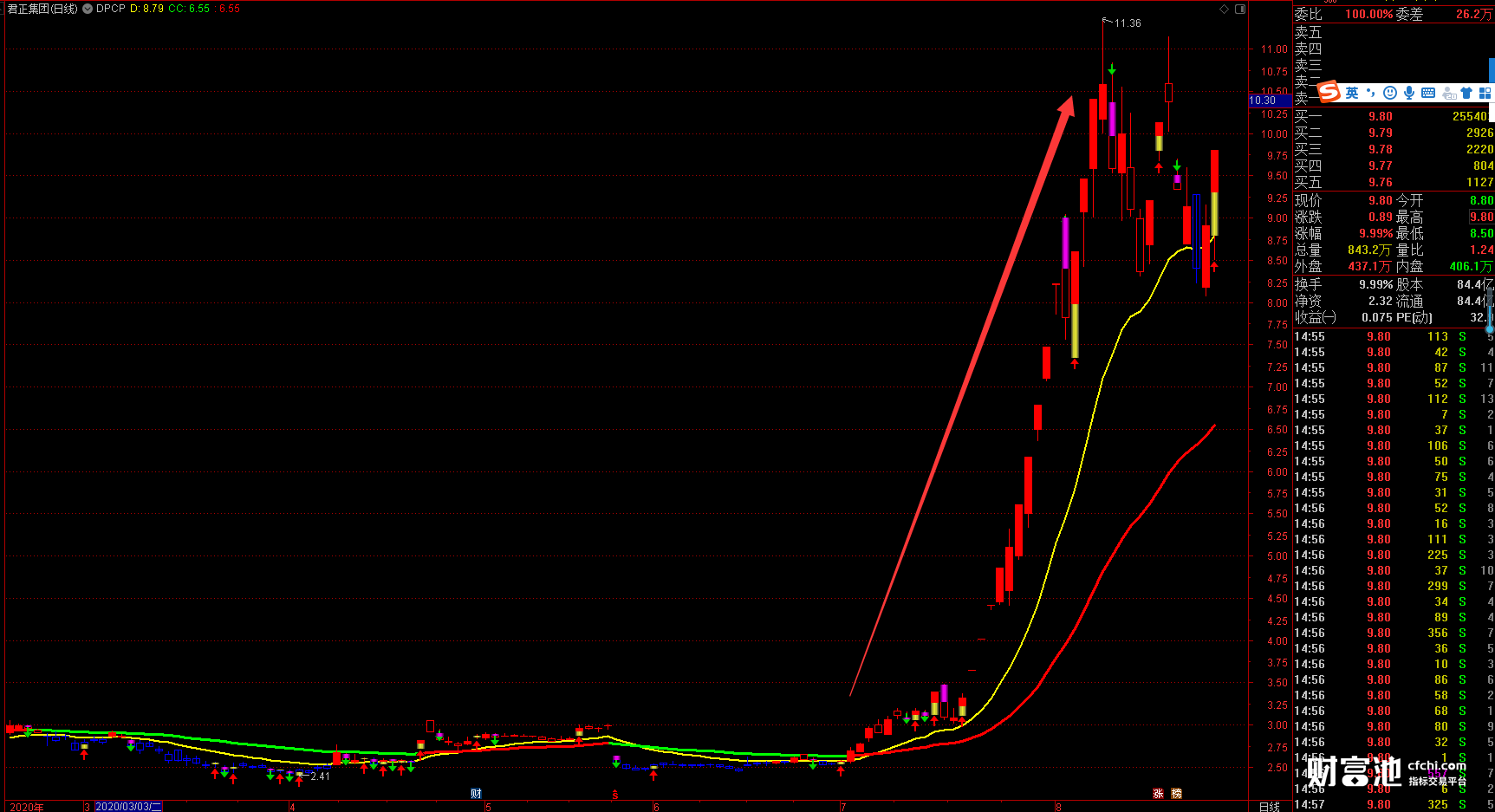Click the 君正集团(日线) chart title
The width and height of the screenshot is (1495, 812).
coord(42,9)
